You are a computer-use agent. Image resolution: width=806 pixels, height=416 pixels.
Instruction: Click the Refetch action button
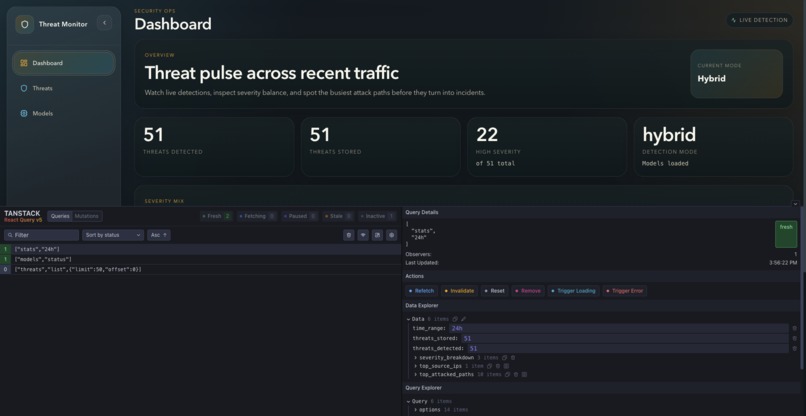click(x=422, y=291)
